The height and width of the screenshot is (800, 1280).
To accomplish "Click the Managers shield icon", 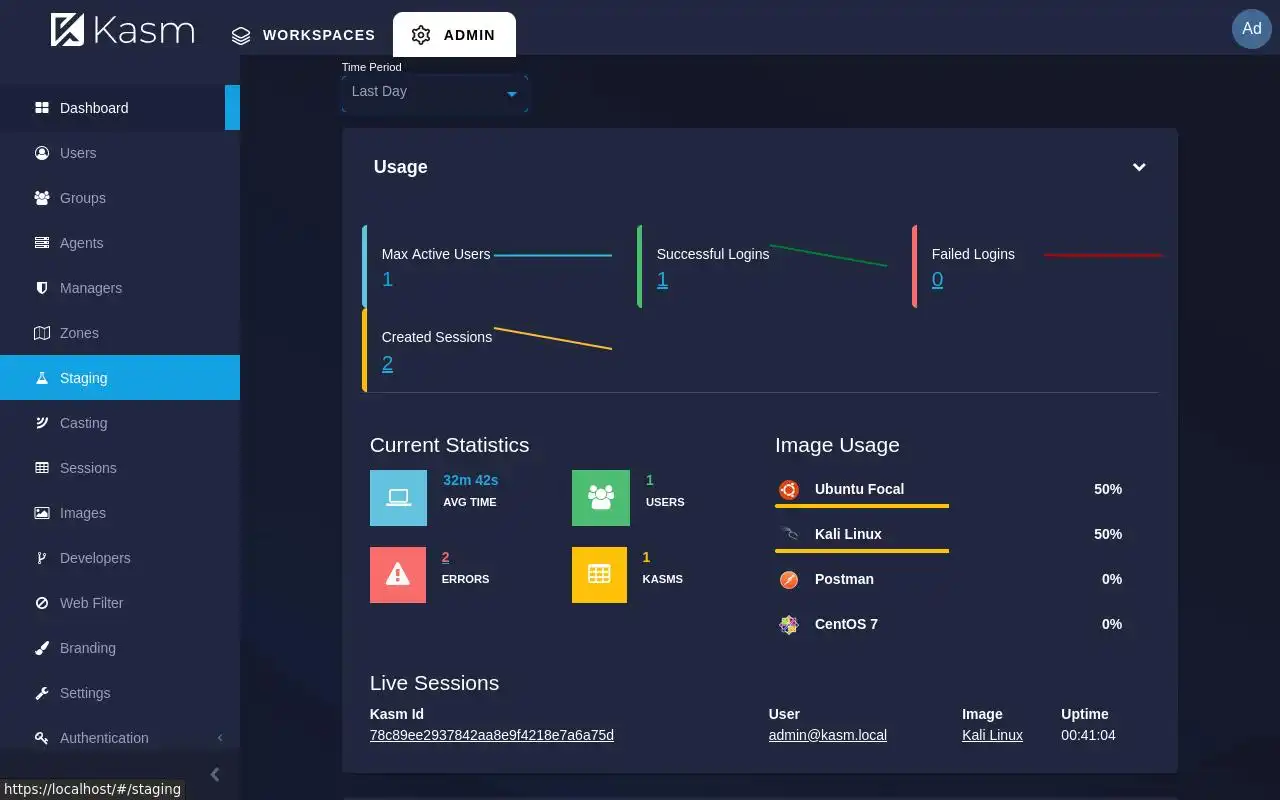I will click(42, 288).
